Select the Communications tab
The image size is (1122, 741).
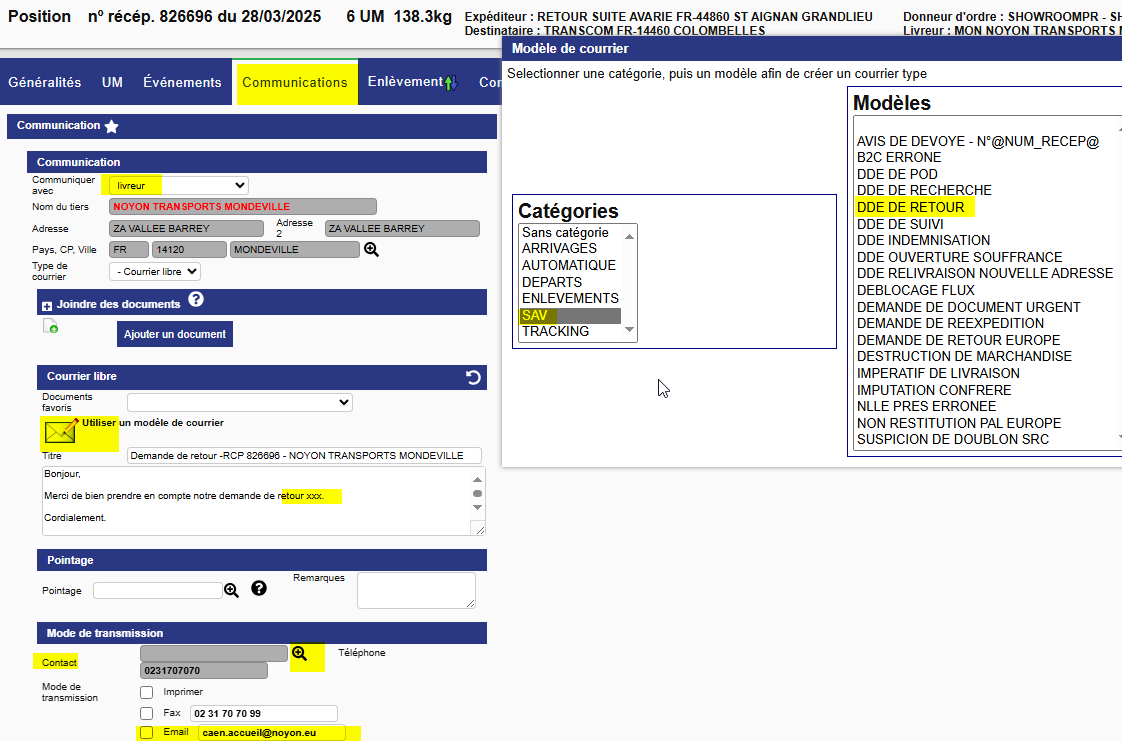295,82
